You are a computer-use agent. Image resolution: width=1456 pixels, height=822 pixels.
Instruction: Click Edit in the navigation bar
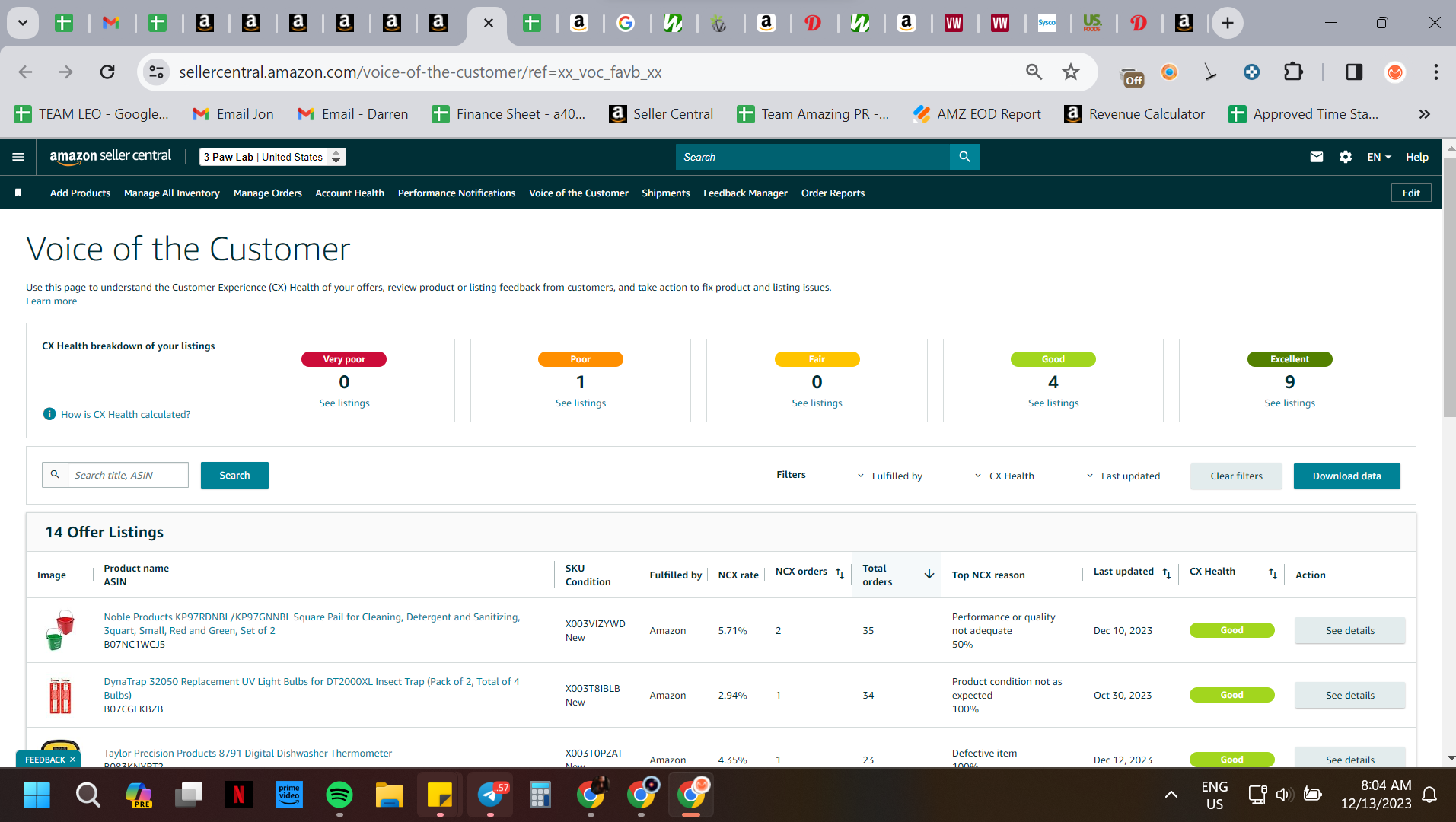pyautogui.click(x=1411, y=193)
